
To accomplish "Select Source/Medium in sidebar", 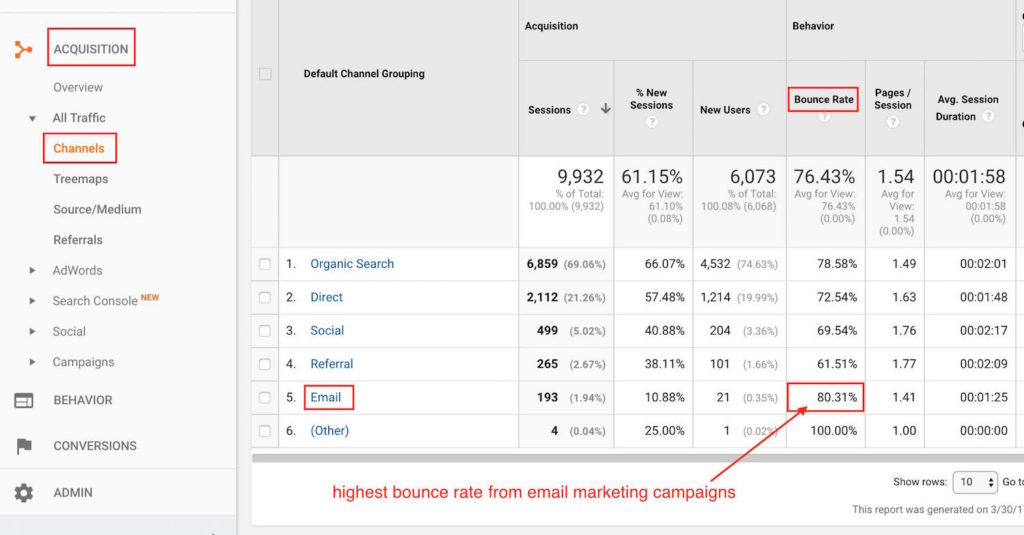I will 97,209.
